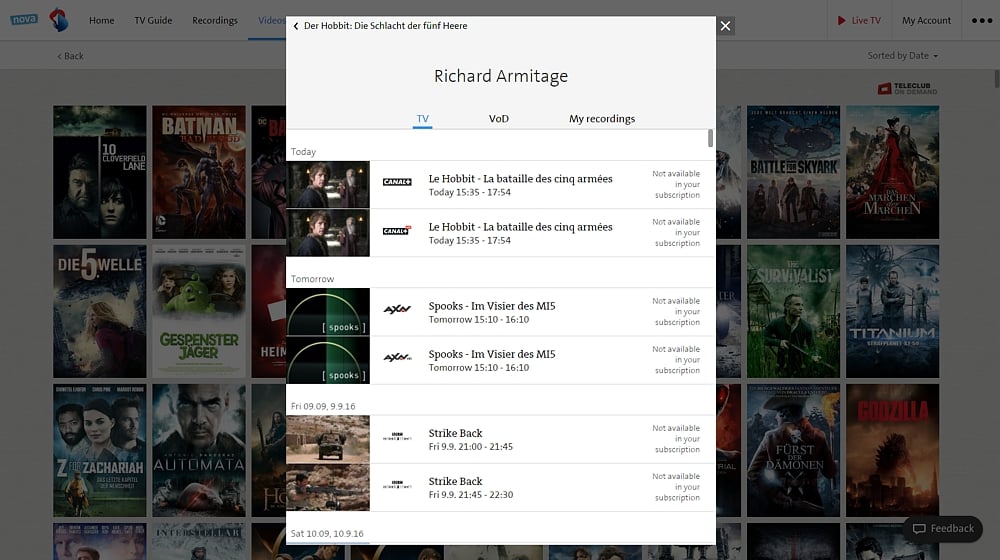Screen dimensions: 1000x560
Task: Click channel logo for Strike Back 21:45
Action: [397, 485]
